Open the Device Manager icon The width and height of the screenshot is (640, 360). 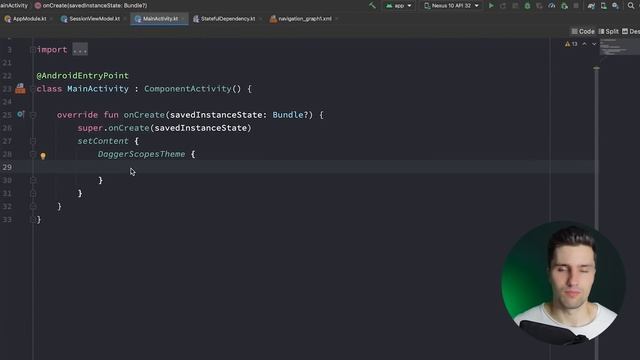tap(603, 6)
